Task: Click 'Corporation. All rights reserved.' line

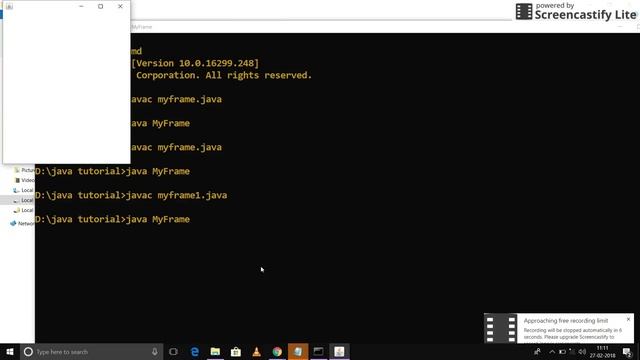Action: pyautogui.click(x=224, y=75)
